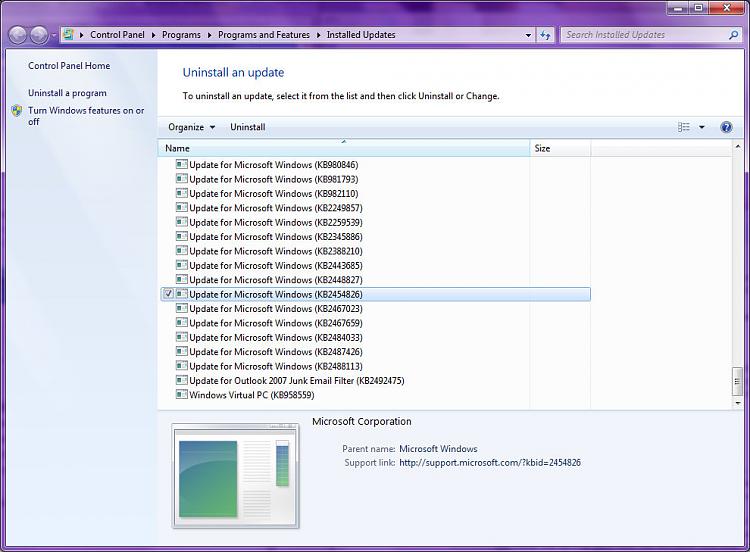Click the Programs and Features breadcrumb
Viewport: 750px width, 552px height.
point(264,35)
